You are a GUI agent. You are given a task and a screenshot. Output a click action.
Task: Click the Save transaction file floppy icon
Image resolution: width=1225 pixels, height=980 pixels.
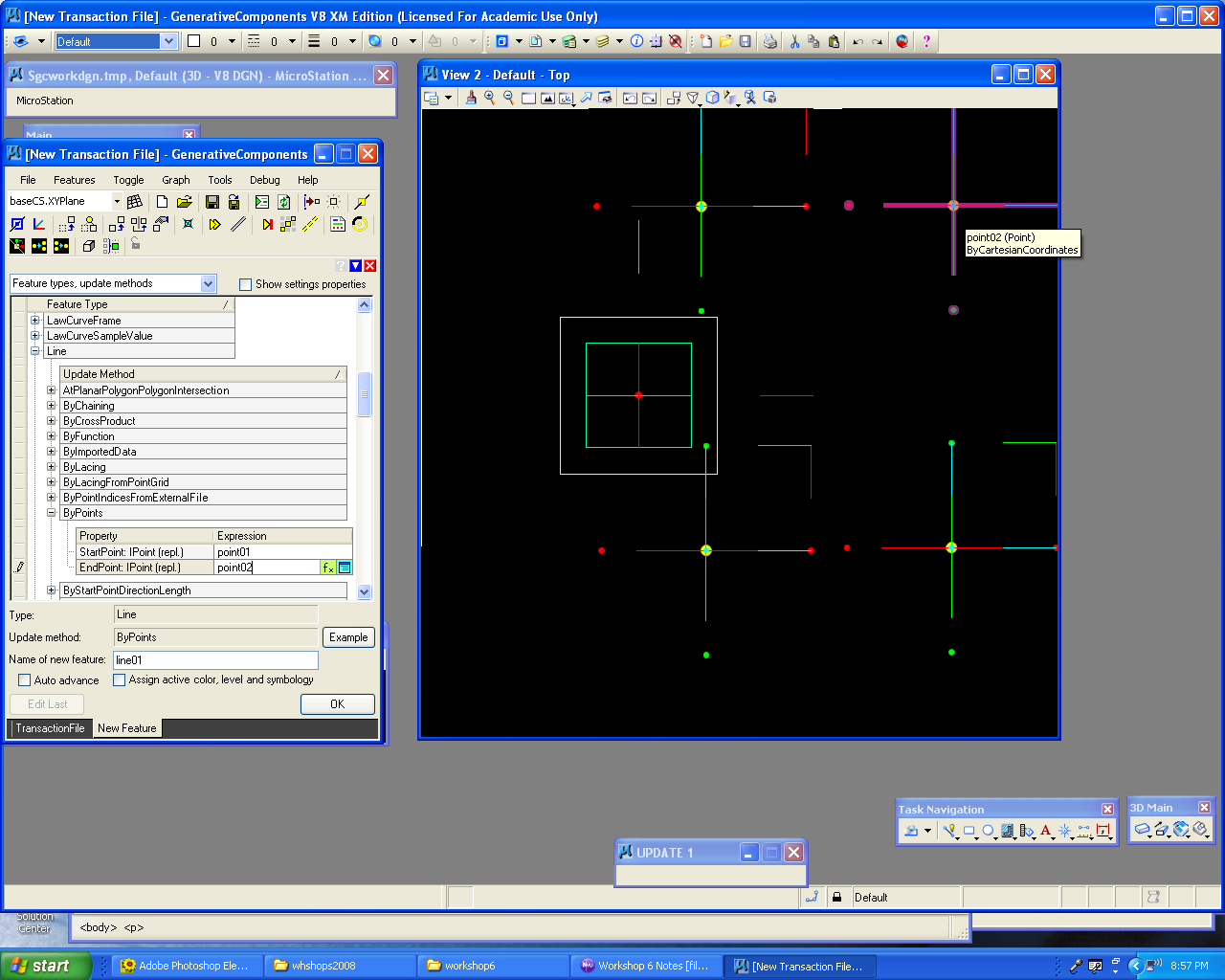[212, 202]
